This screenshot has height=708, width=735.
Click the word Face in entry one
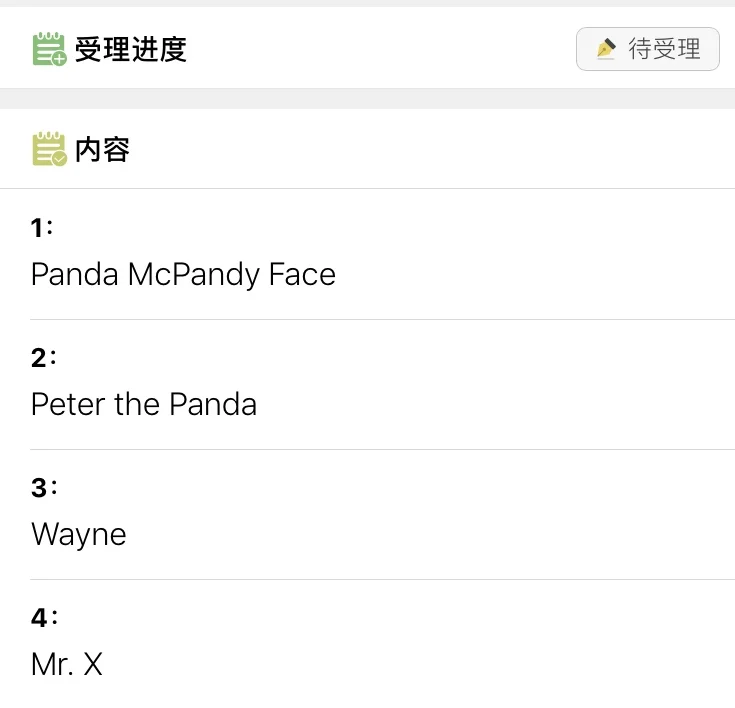pos(302,274)
